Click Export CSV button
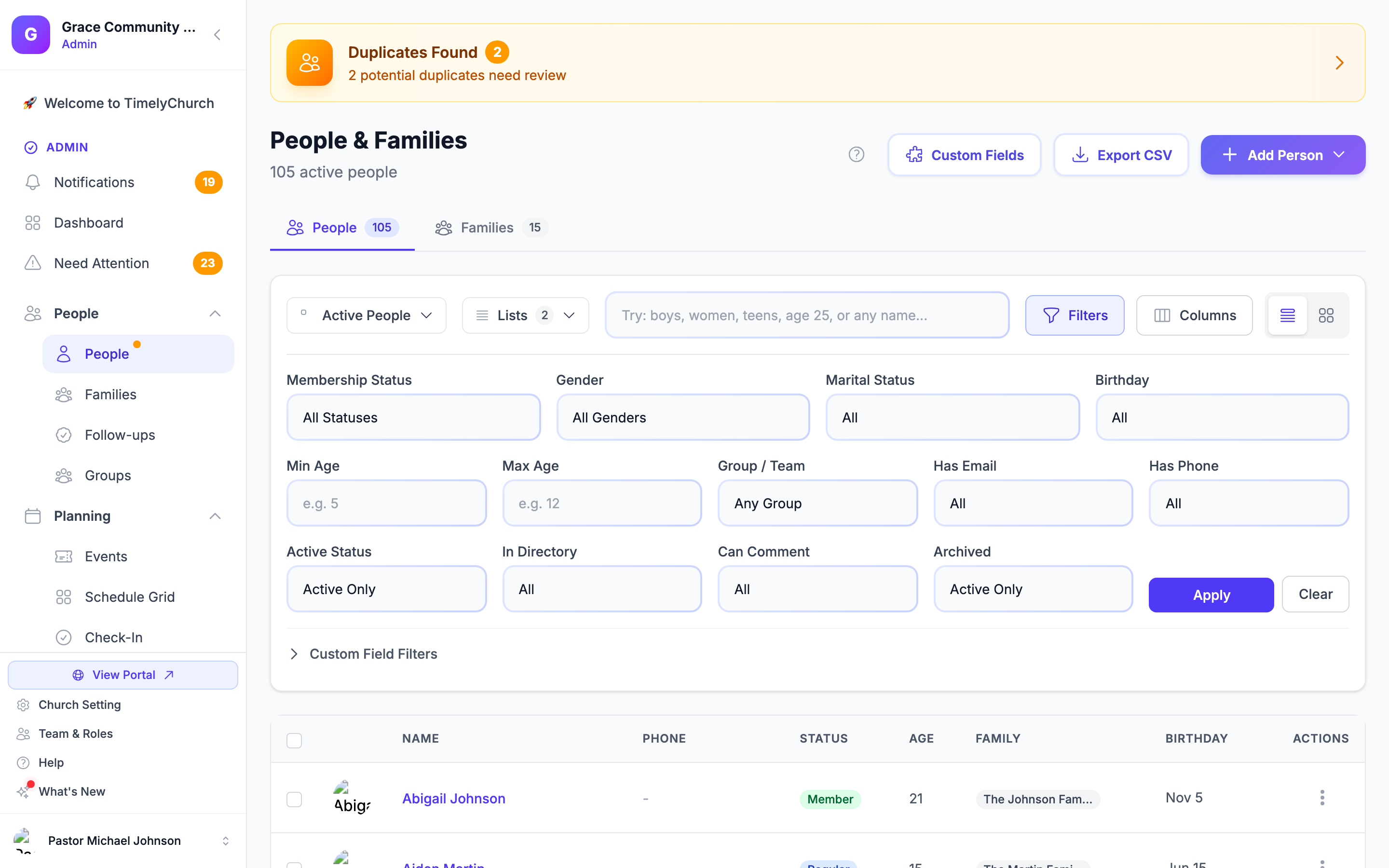 point(1121,155)
